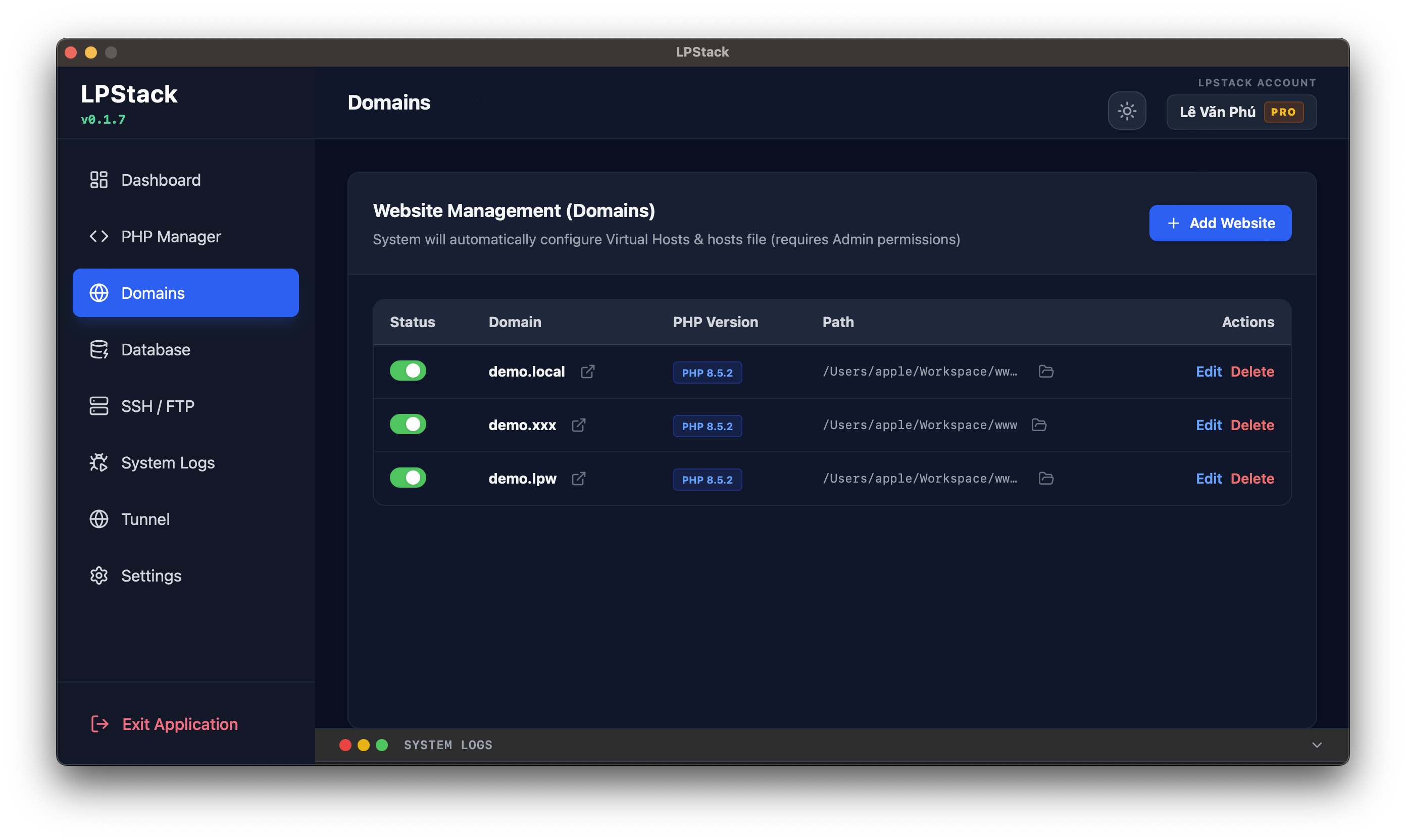Screen dimensions: 1406x840
Task: Open the folder for demo.xxx path
Action: 1040,425
